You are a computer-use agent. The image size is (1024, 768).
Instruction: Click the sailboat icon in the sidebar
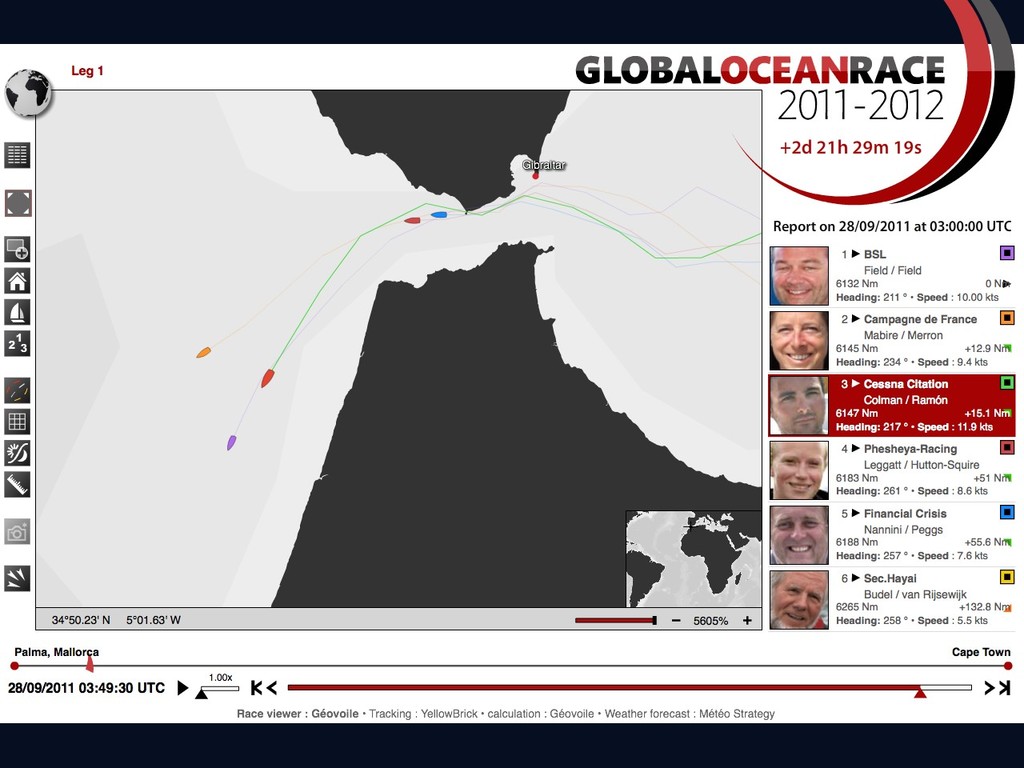[x=18, y=312]
